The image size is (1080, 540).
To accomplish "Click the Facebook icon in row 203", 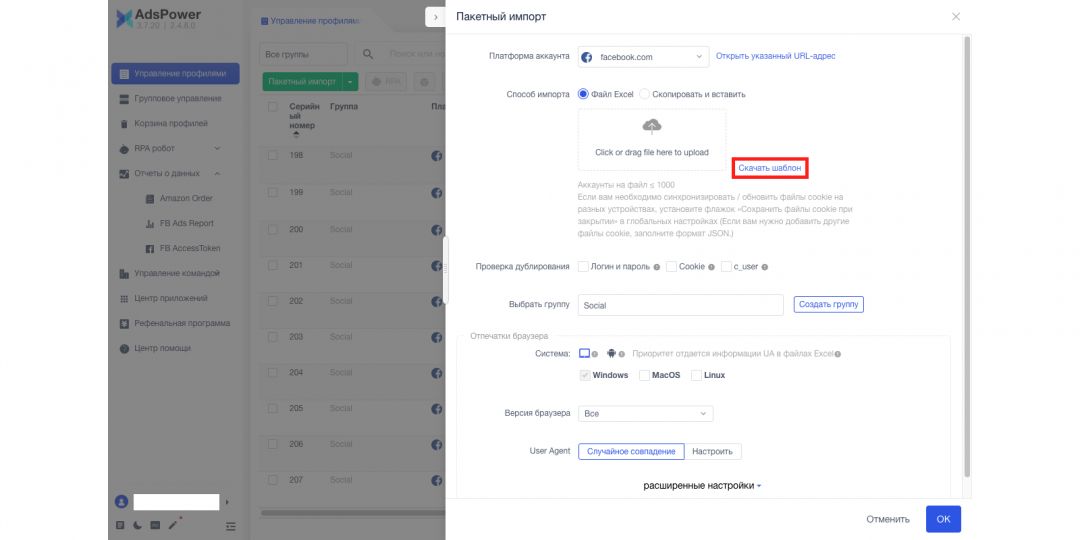I will pos(437,337).
